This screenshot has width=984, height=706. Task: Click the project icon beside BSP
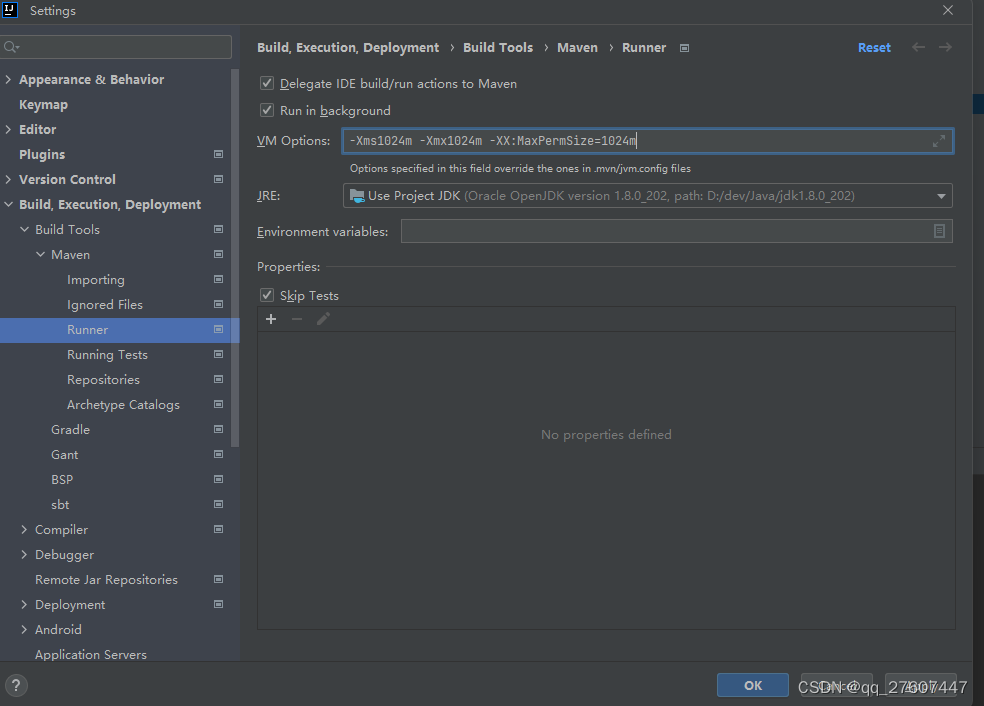218,479
